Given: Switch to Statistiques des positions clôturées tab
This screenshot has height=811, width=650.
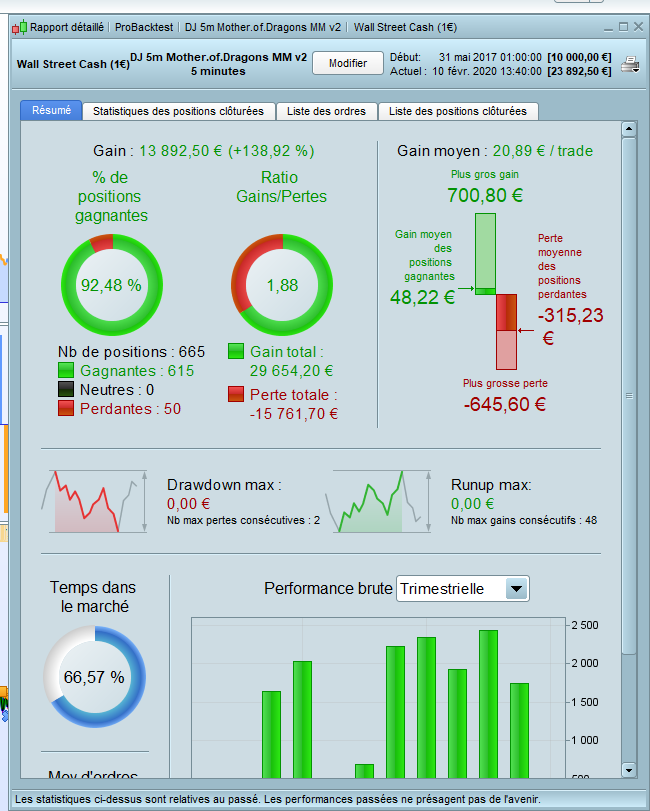Looking at the screenshot, I should [178, 111].
